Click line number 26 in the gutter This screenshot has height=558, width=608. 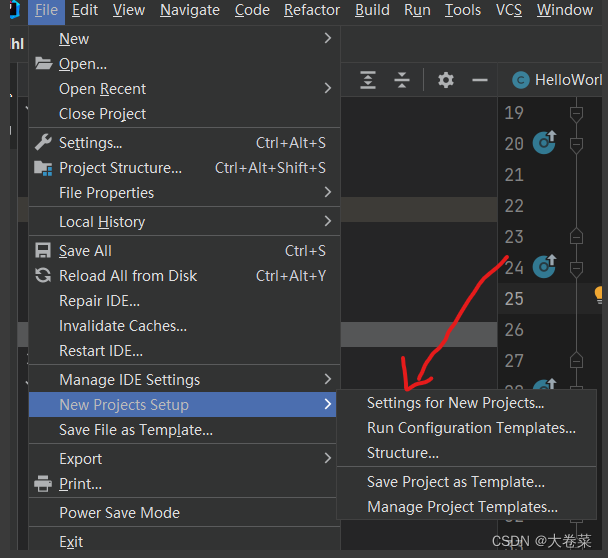pos(514,330)
